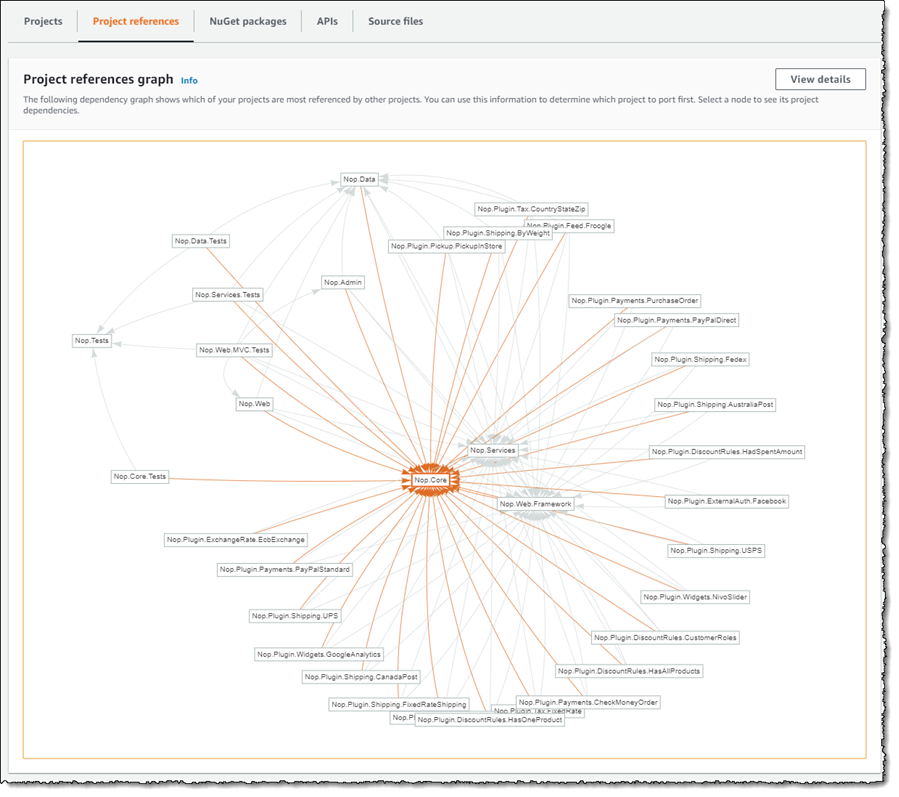Select the Nop.Plugin.Widgets.GoogleAnalytics node
Viewport: 899px width, 797px height.
point(319,654)
